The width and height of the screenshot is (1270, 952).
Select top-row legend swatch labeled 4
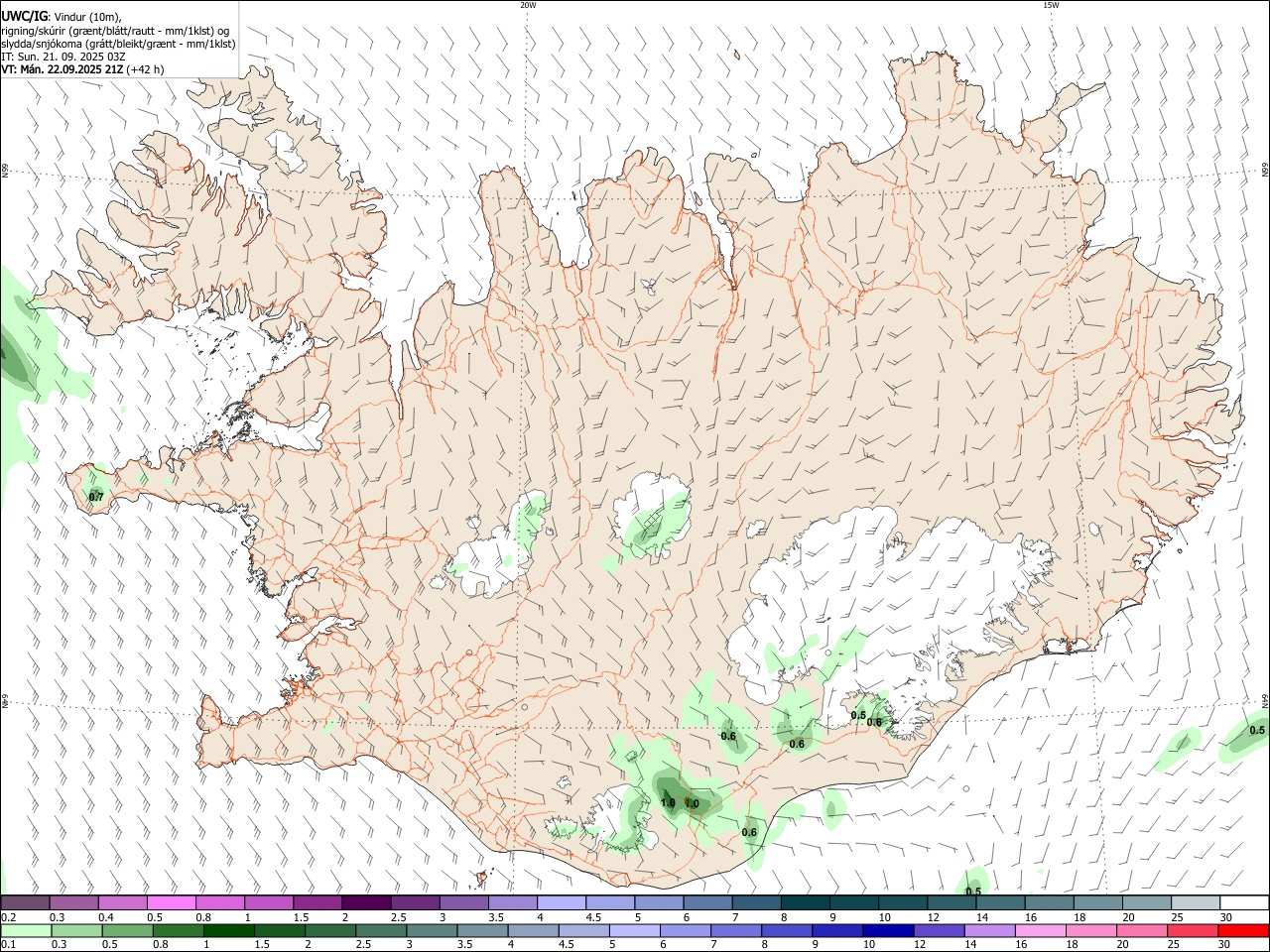(x=562, y=903)
